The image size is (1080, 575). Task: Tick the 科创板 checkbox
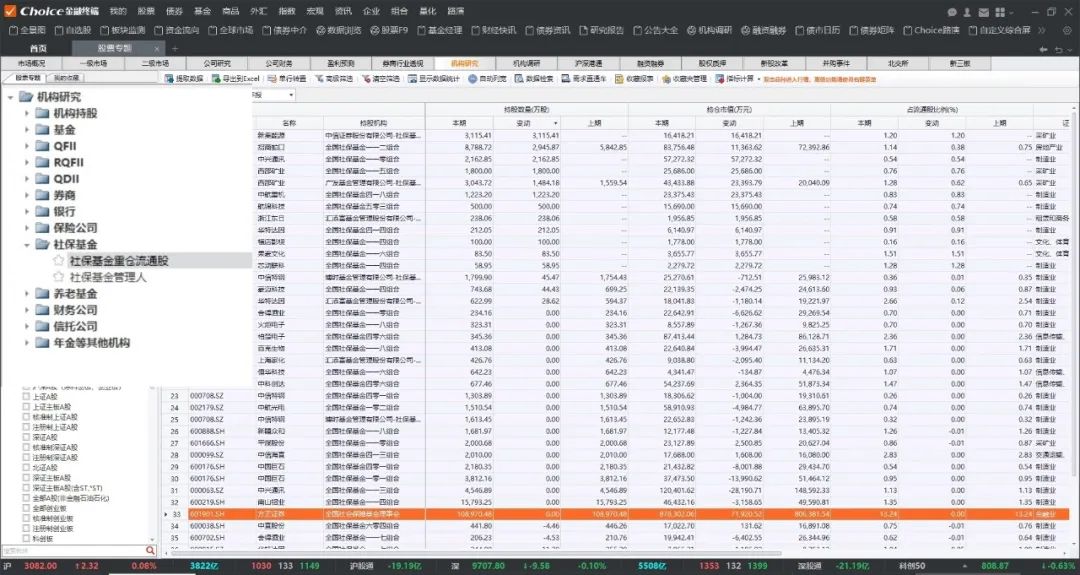click(26, 537)
